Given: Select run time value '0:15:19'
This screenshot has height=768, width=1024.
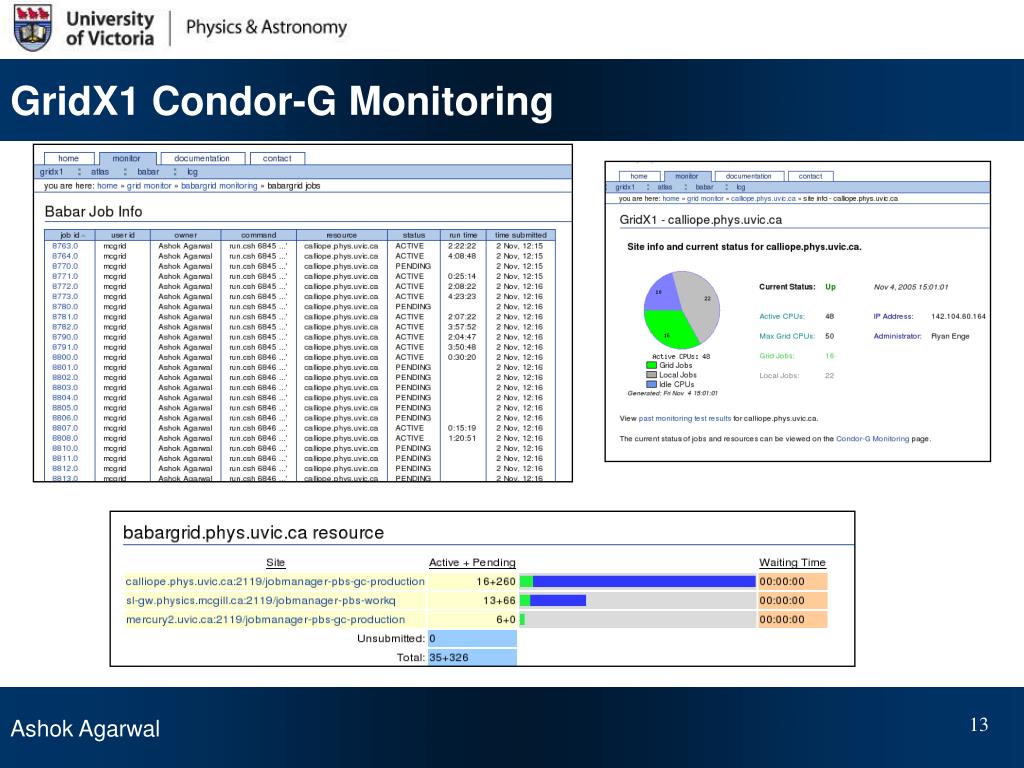Looking at the screenshot, I should click(462, 428).
